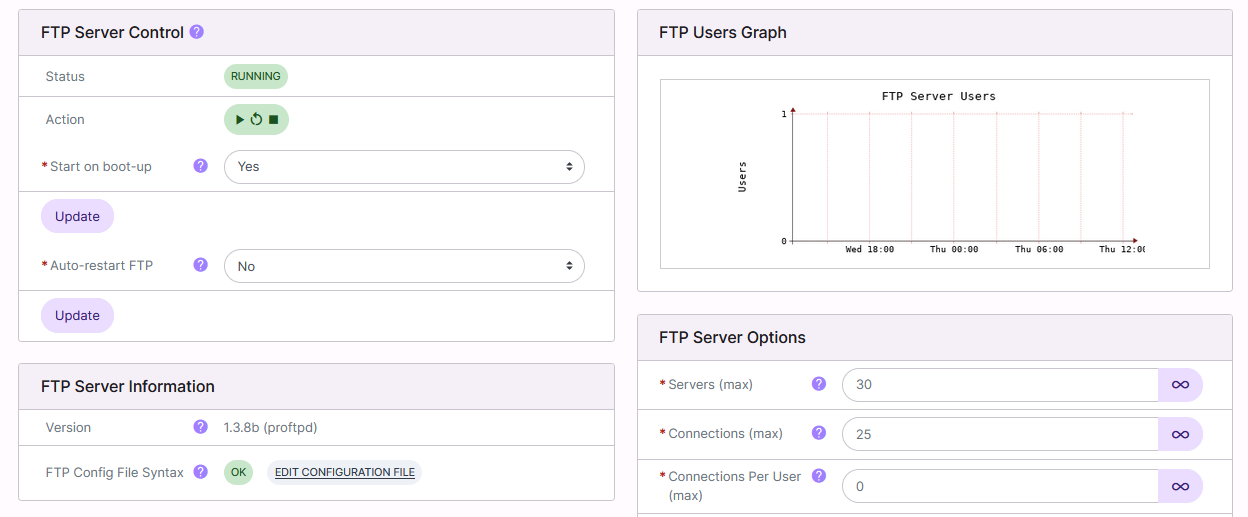Click help icon for Auto-restart FTP
Viewport: 1248px width, 517px height.
(200, 265)
